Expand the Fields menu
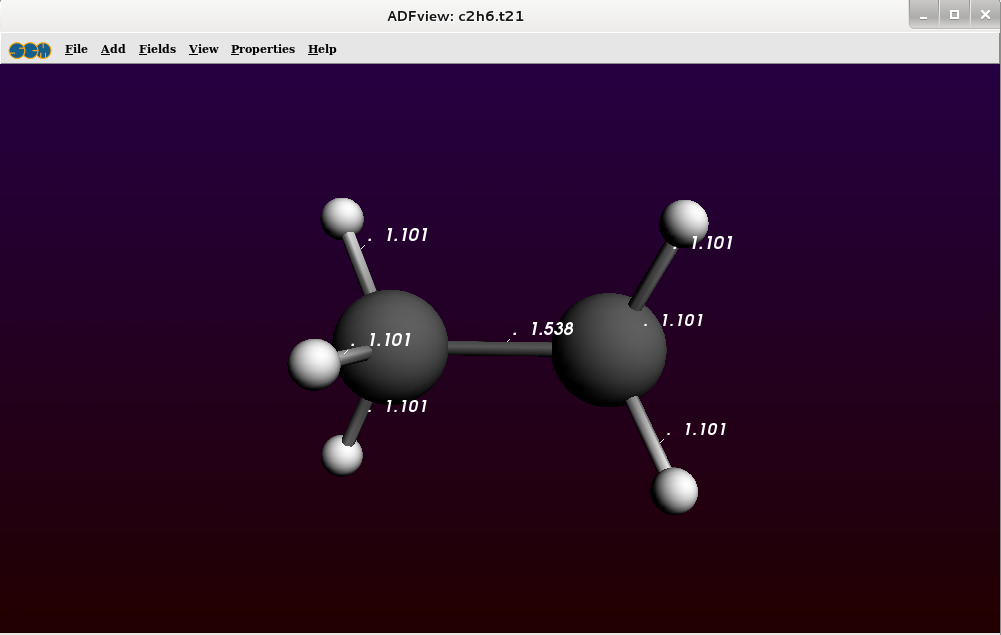The height and width of the screenshot is (635, 1001). pos(157,49)
